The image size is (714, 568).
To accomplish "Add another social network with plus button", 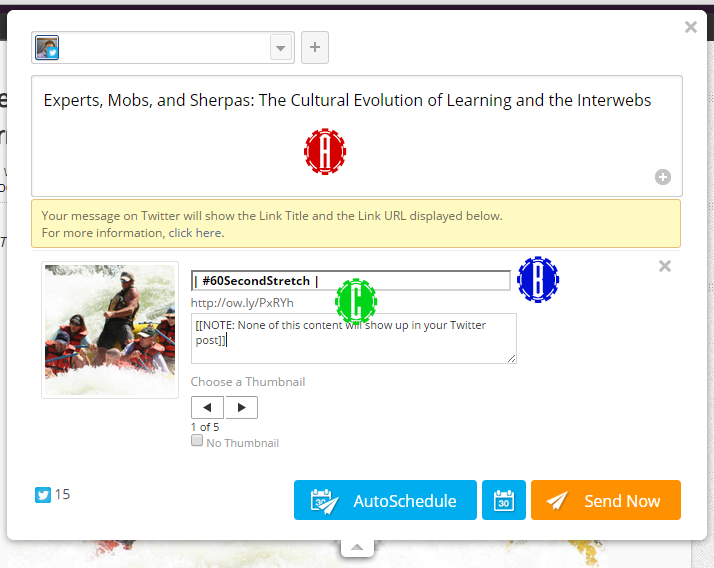I will pyautogui.click(x=315, y=47).
